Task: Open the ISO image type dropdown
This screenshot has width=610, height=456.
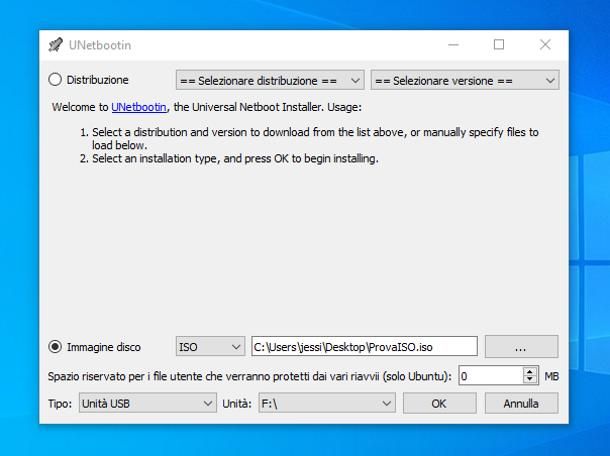Action: pyautogui.click(x=210, y=347)
